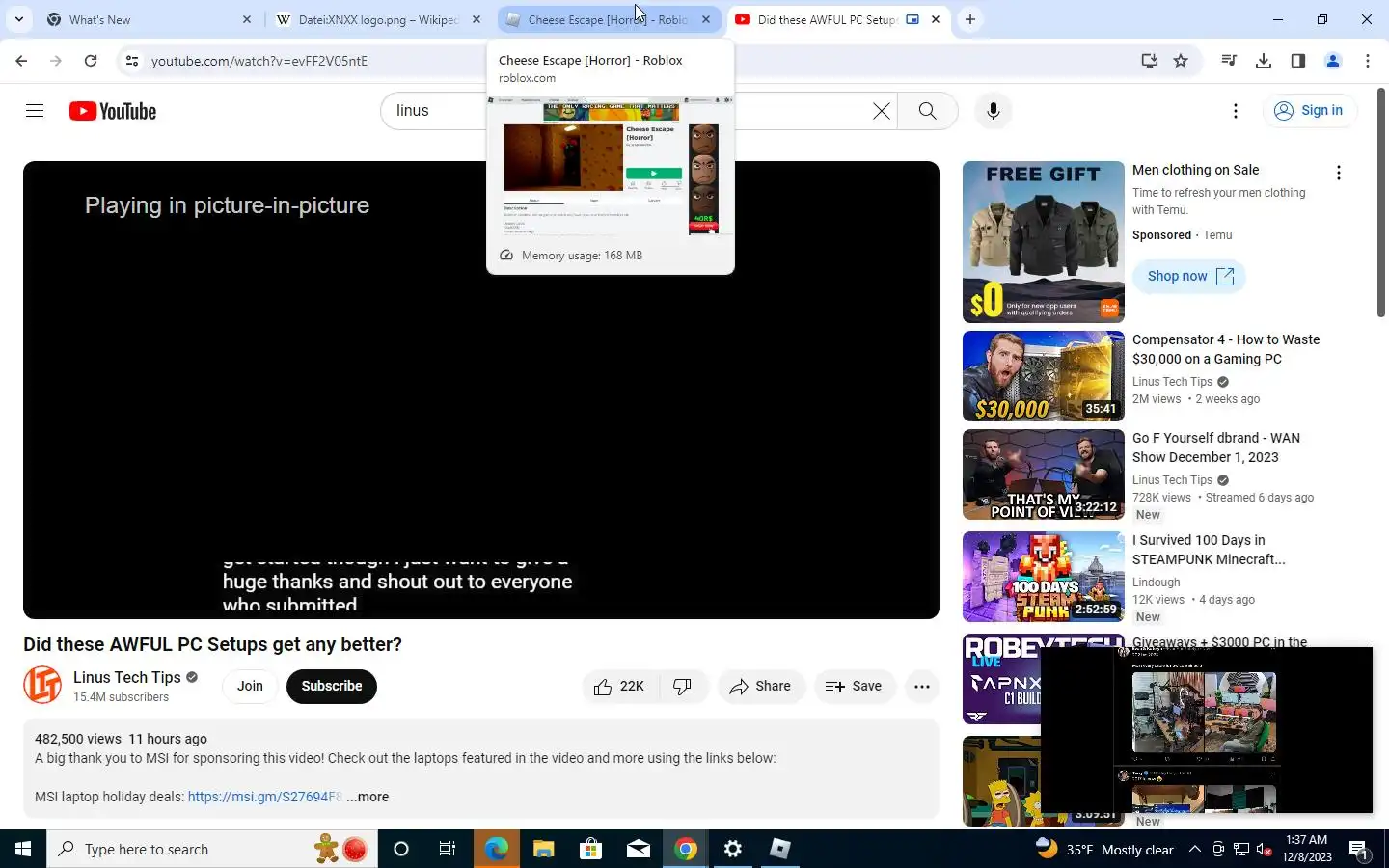Open Microsoft Store from taskbar
Image resolution: width=1389 pixels, height=868 pixels.
(591, 849)
